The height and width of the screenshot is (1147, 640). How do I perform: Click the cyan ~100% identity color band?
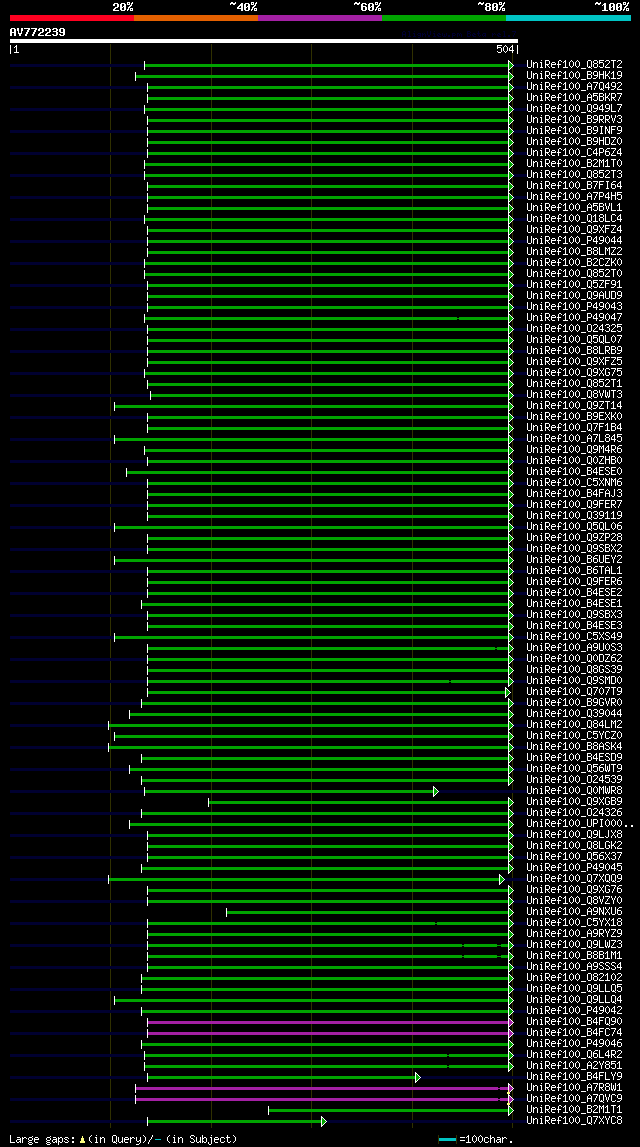(568, 18)
